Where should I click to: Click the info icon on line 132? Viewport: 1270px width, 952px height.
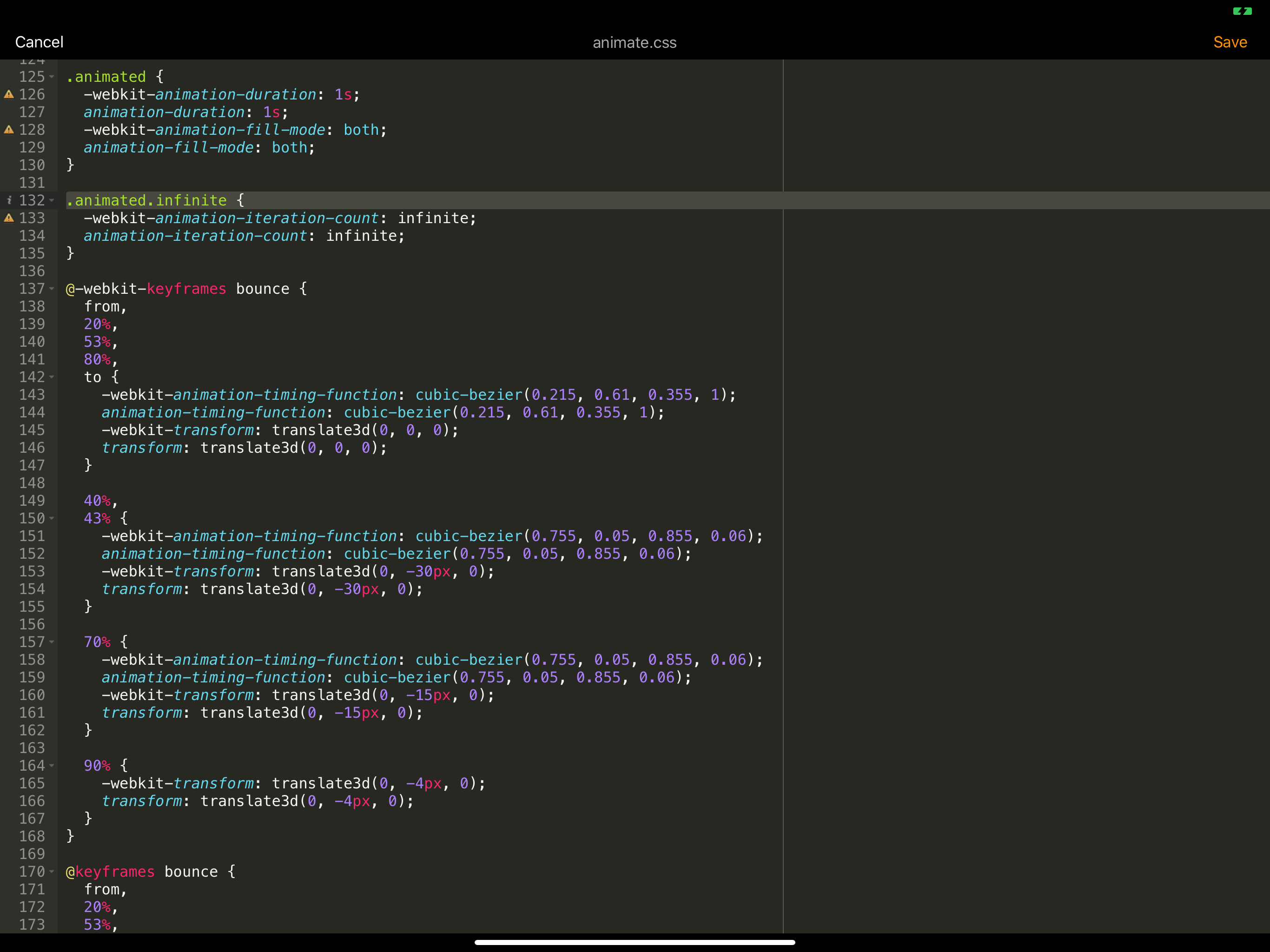[x=9, y=200]
